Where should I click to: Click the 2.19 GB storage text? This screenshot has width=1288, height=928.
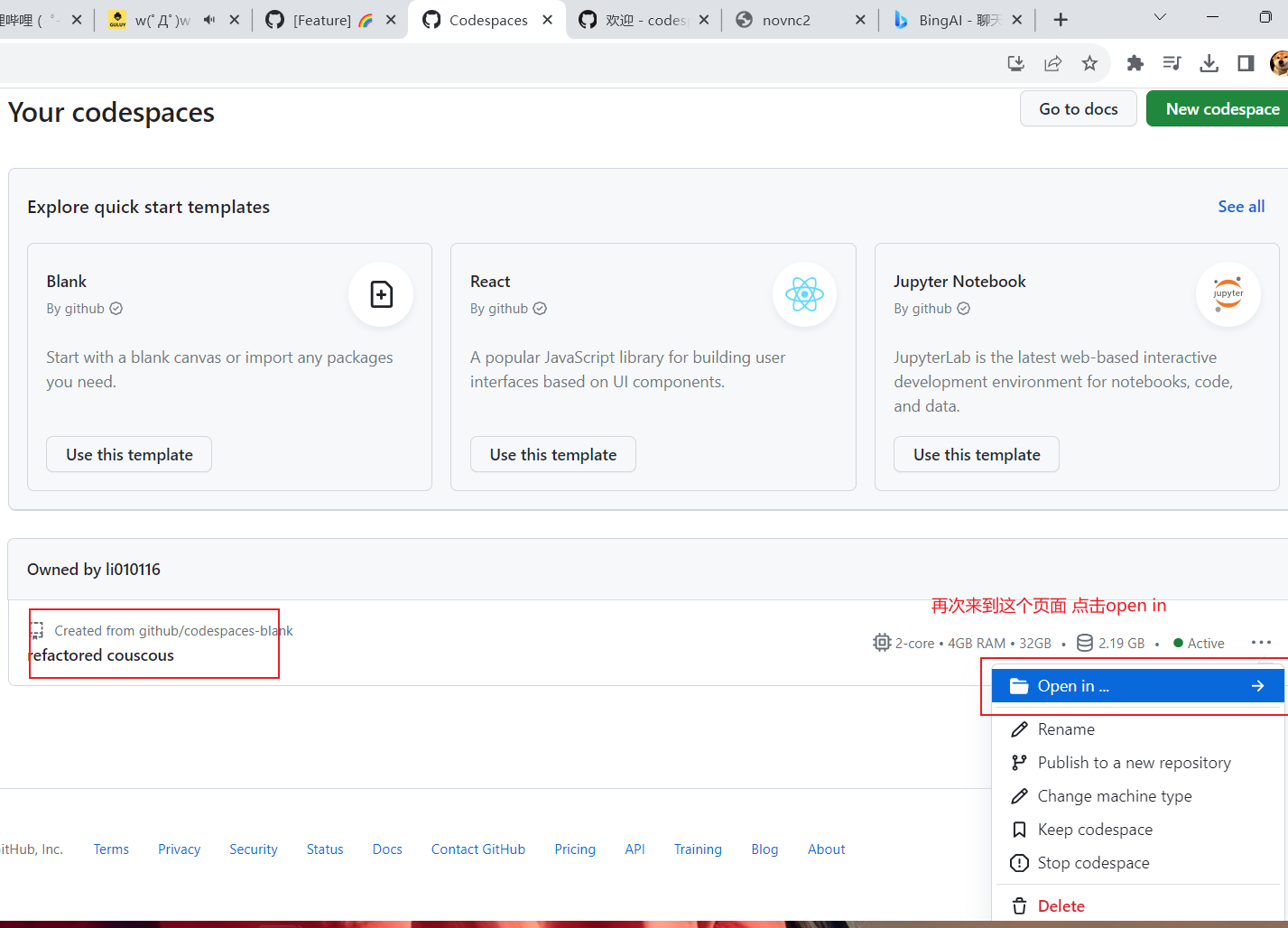pyautogui.click(x=1121, y=644)
